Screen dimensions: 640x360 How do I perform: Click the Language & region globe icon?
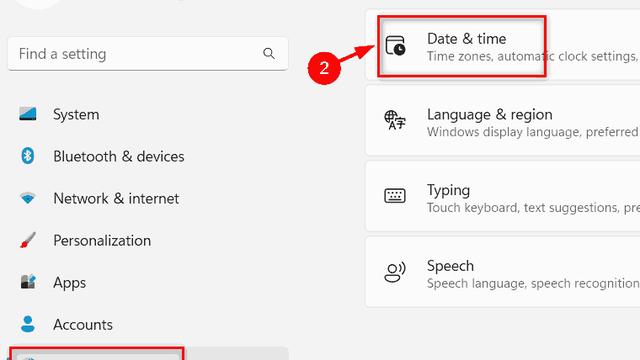click(x=395, y=120)
